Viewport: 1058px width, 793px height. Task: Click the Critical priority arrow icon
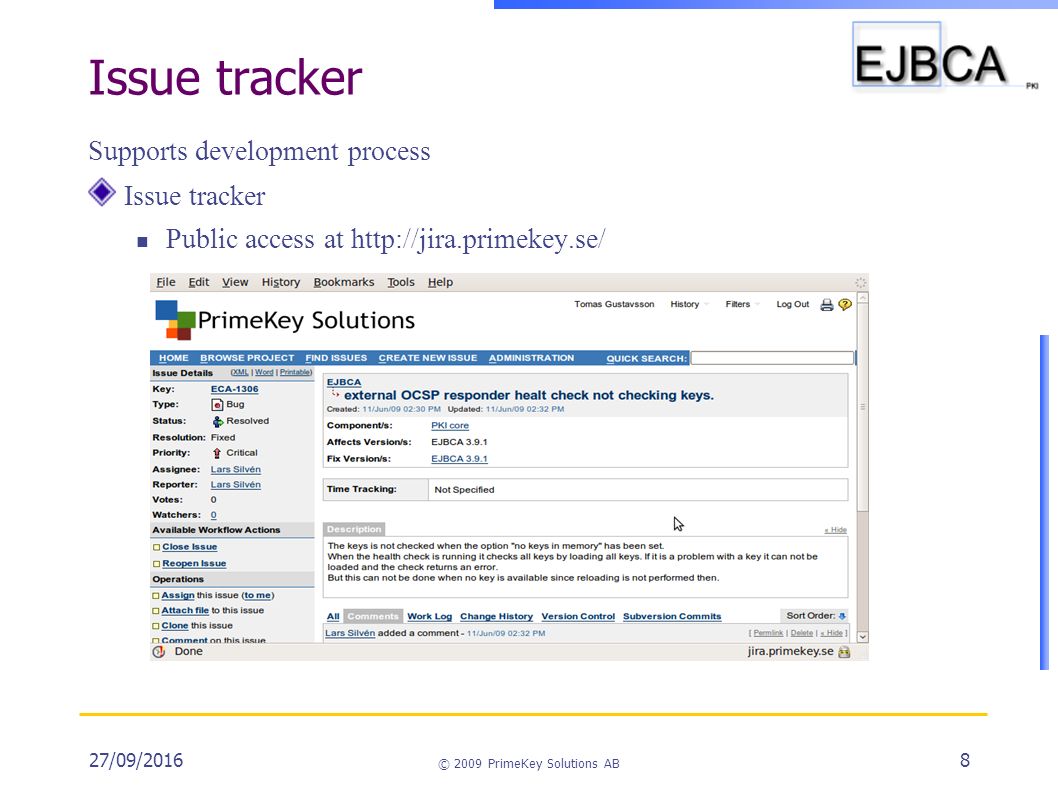pyautogui.click(x=217, y=454)
